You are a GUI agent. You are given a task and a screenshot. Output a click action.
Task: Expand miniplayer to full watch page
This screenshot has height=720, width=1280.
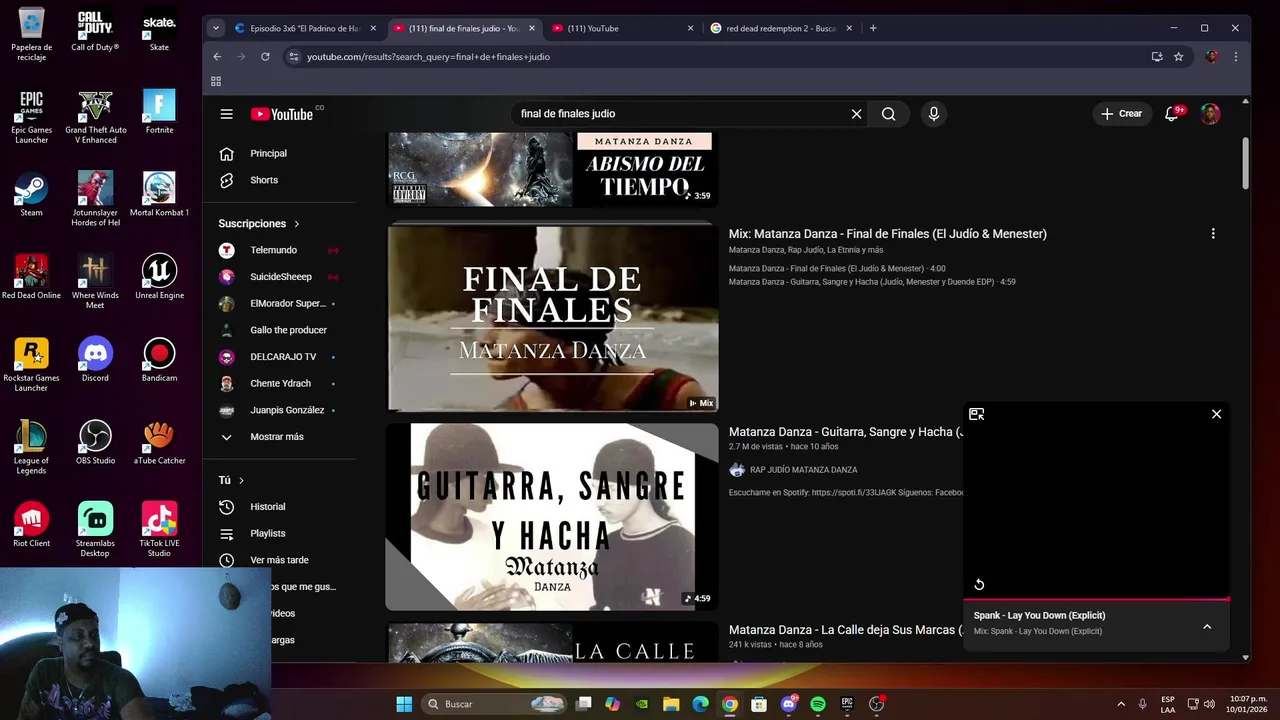coord(977,414)
